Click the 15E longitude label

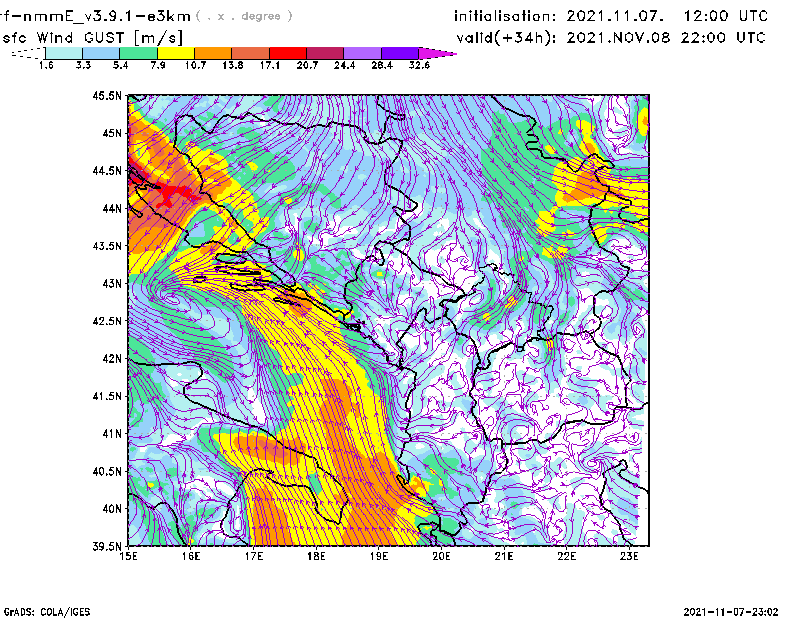[128, 556]
